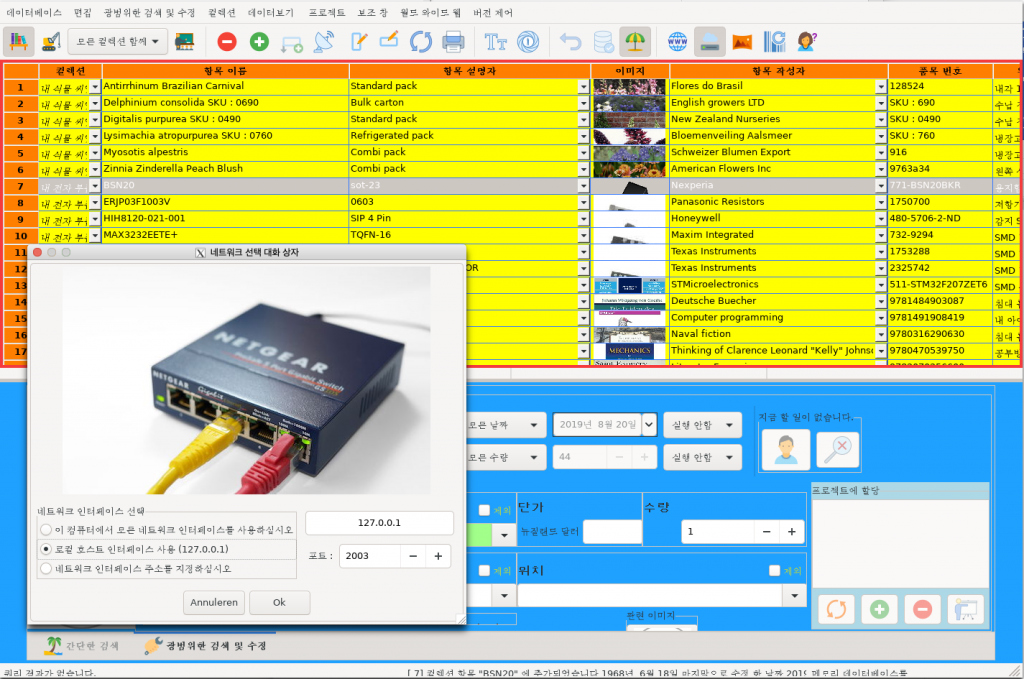Click the page-with-pencil edit icon
This screenshot has width=1024, height=679.
click(359, 42)
